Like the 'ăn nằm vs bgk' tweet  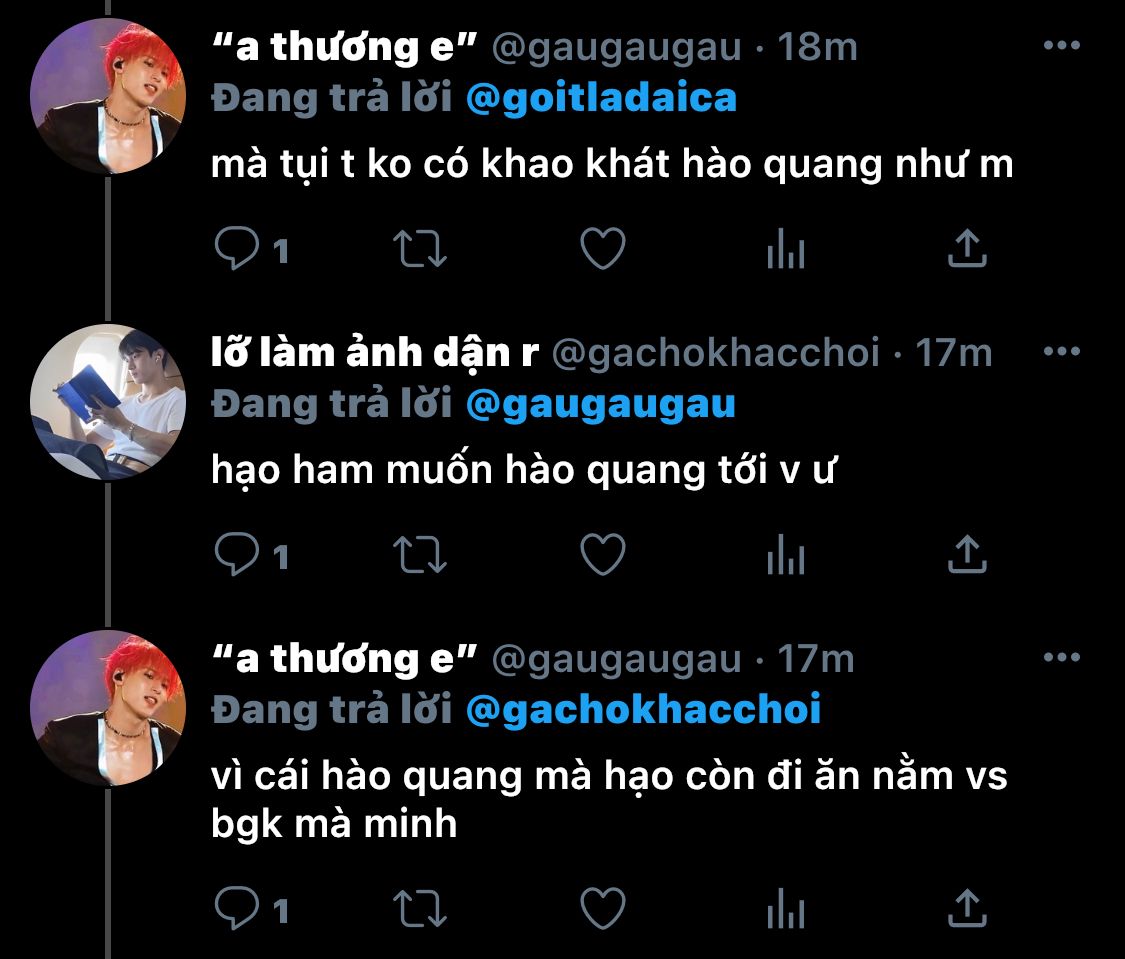pyautogui.click(x=603, y=908)
